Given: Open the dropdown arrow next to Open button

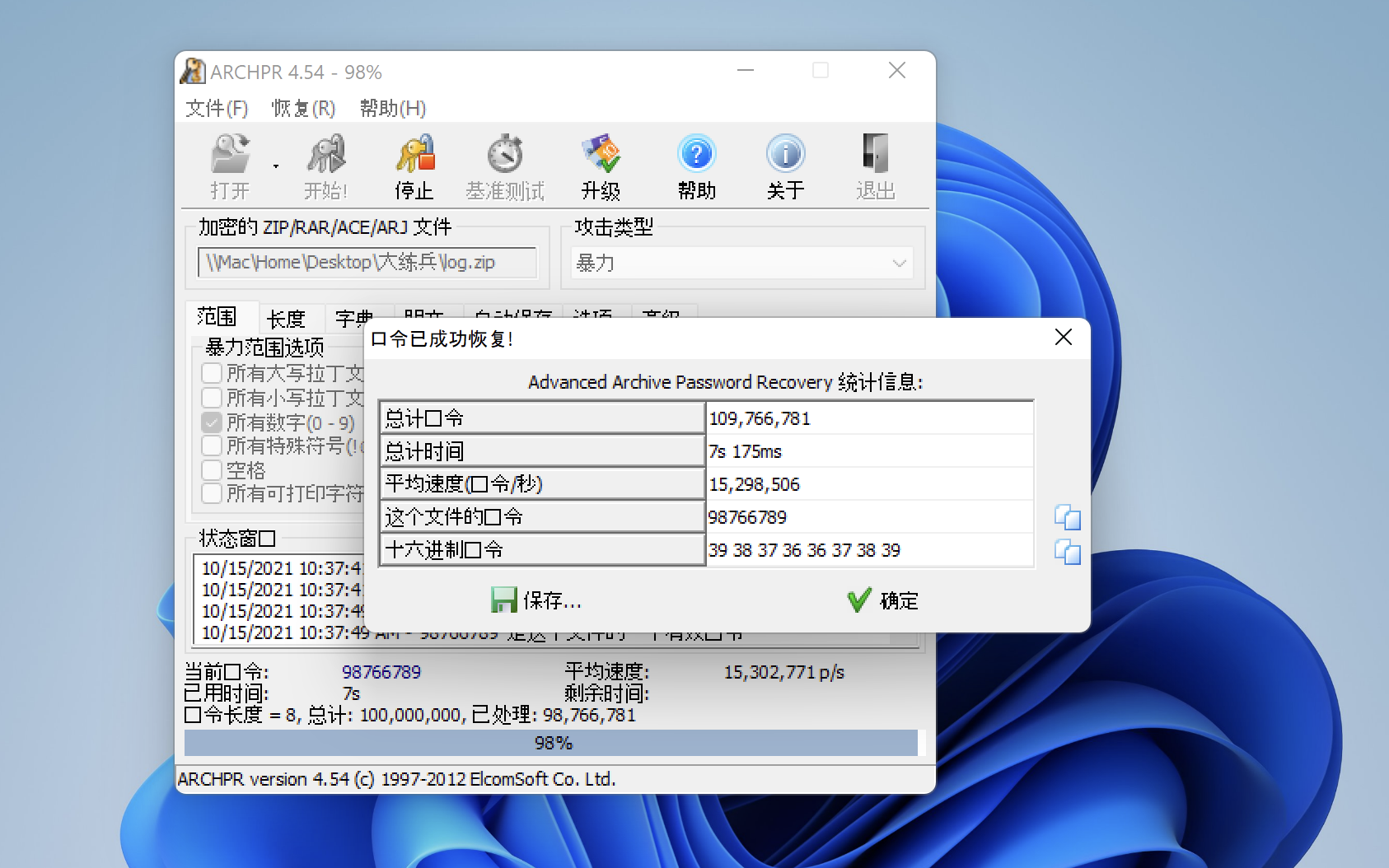Looking at the screenshot, I should point(276,166).
